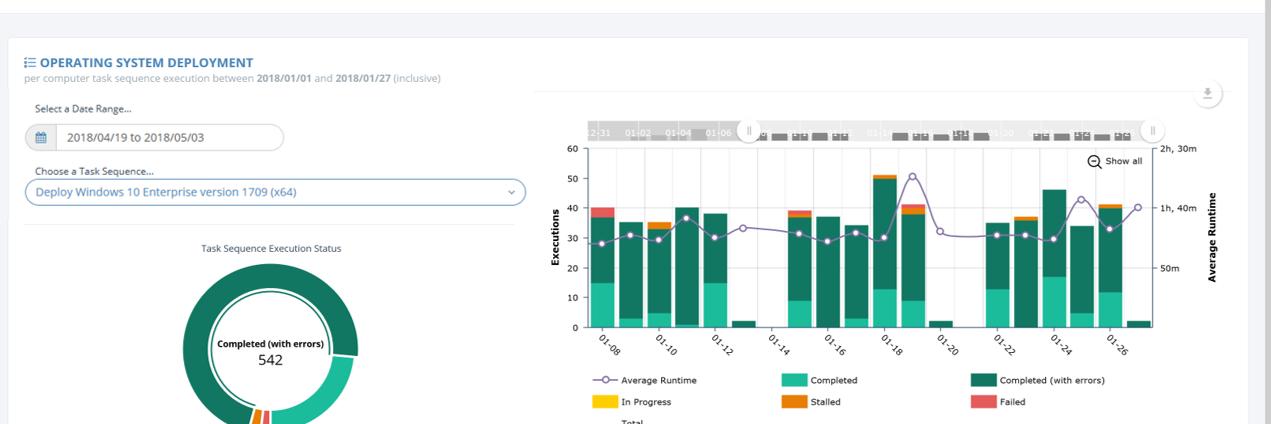Click the short dark green bar at 01-20

(941, 324)
